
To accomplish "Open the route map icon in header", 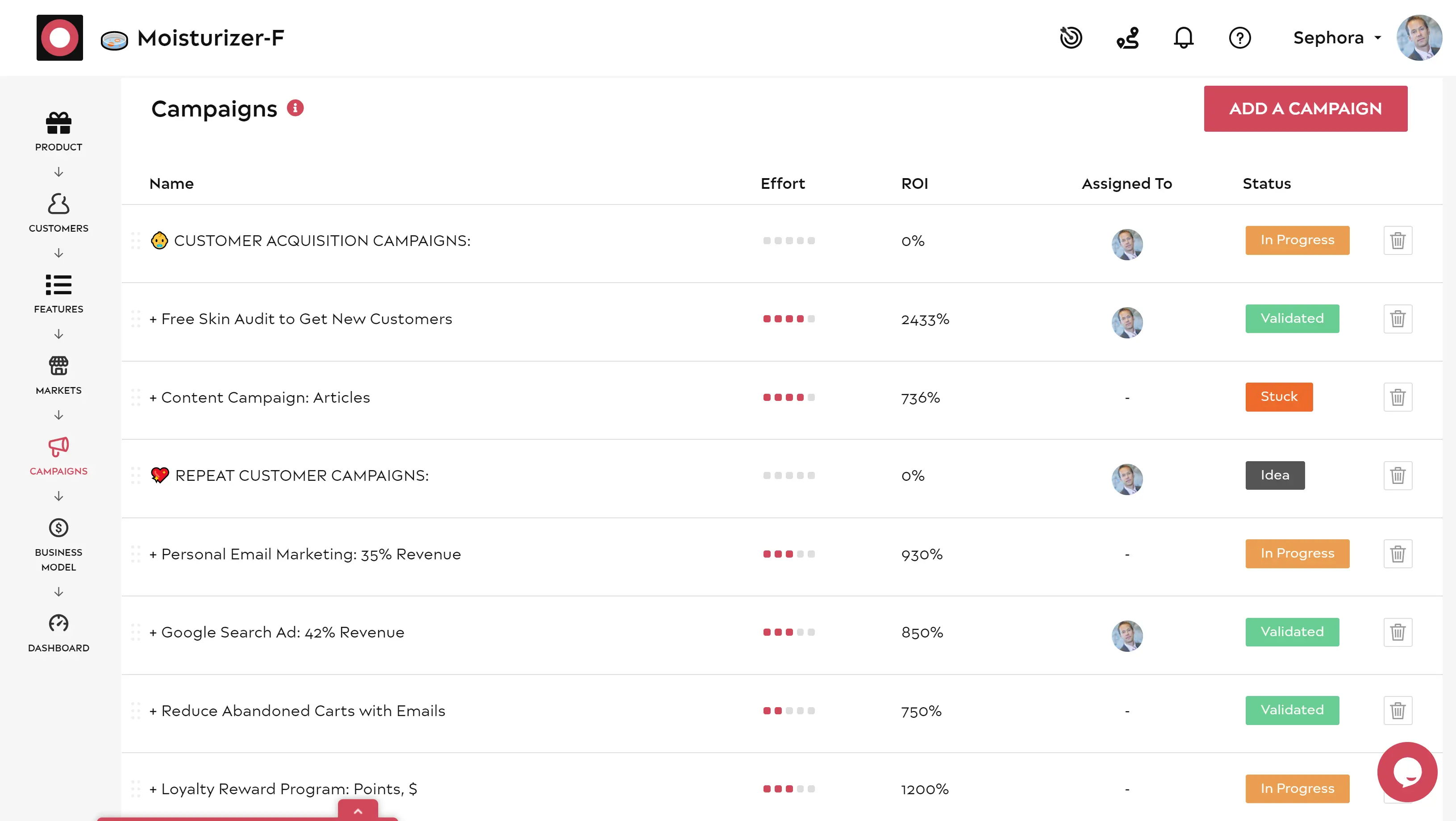I will coord(1128,38).
